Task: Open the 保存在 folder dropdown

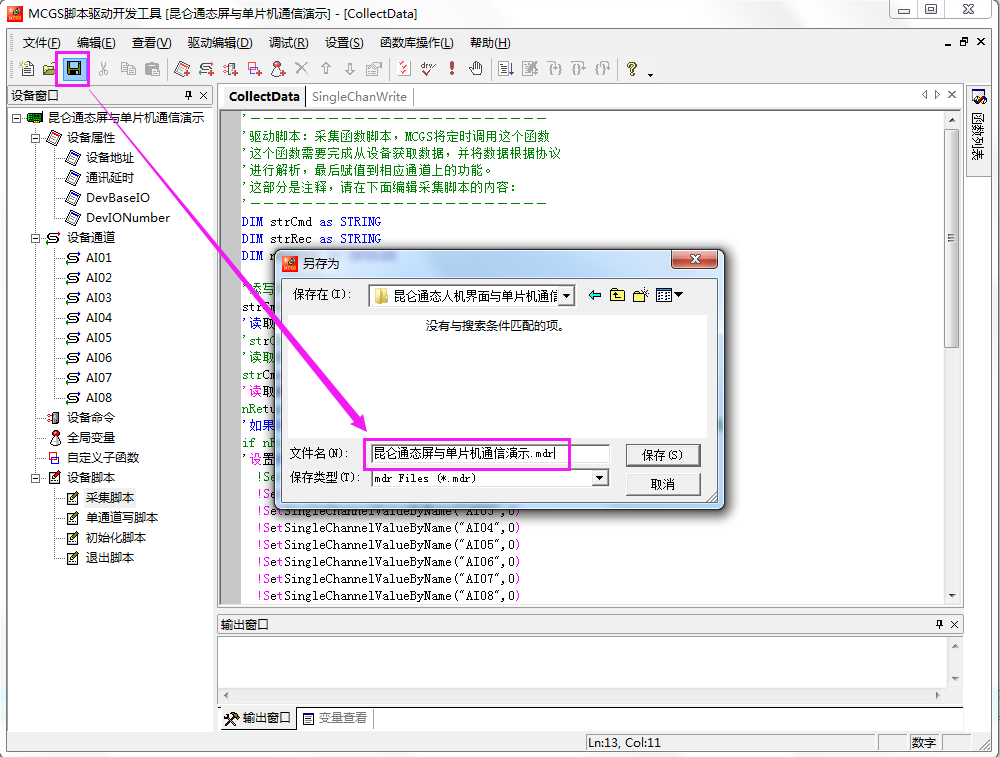Action: pos(567,296)
